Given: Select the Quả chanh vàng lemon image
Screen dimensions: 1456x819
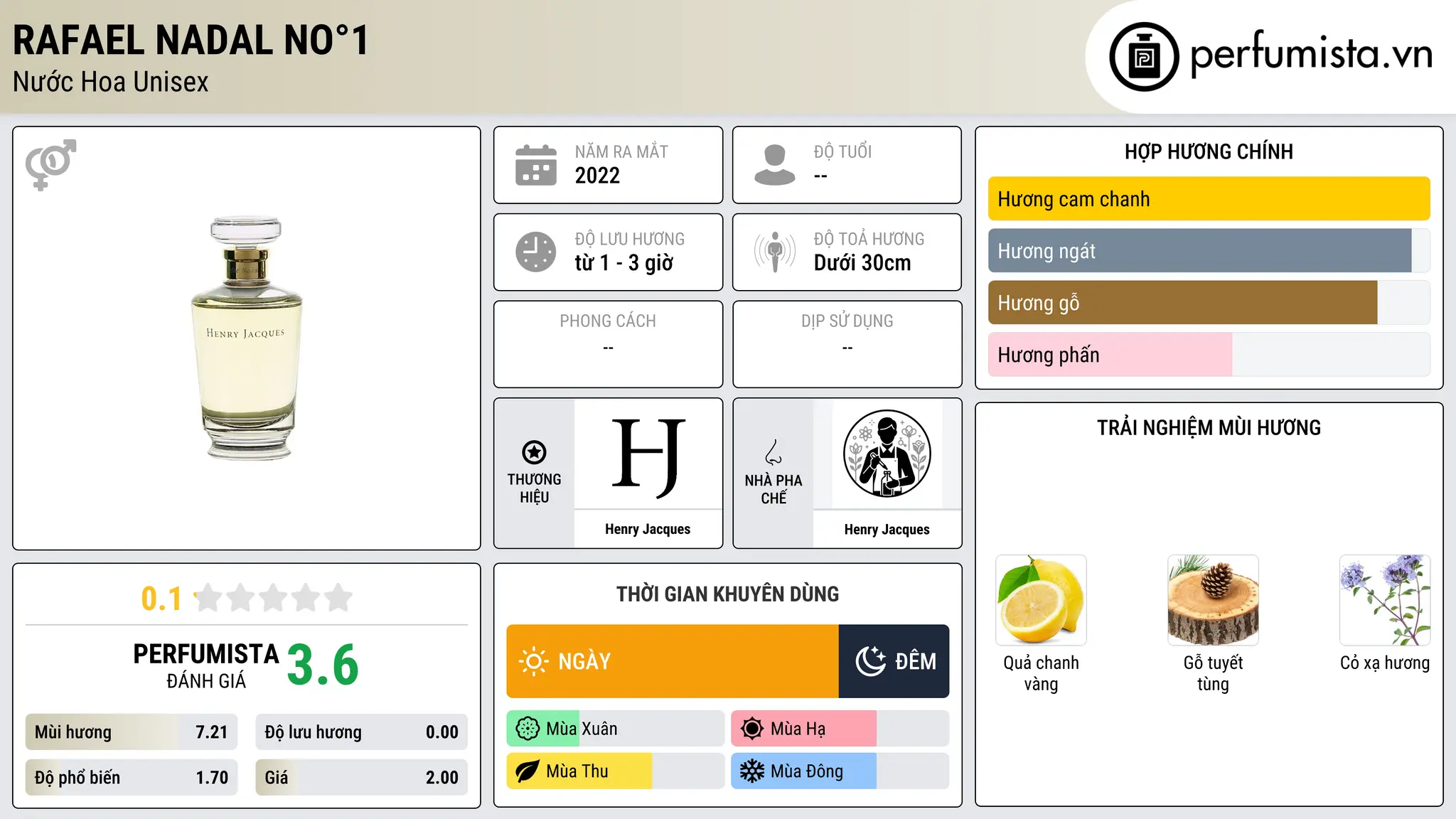Looking at the screenshot, I should pos(1041,600).
